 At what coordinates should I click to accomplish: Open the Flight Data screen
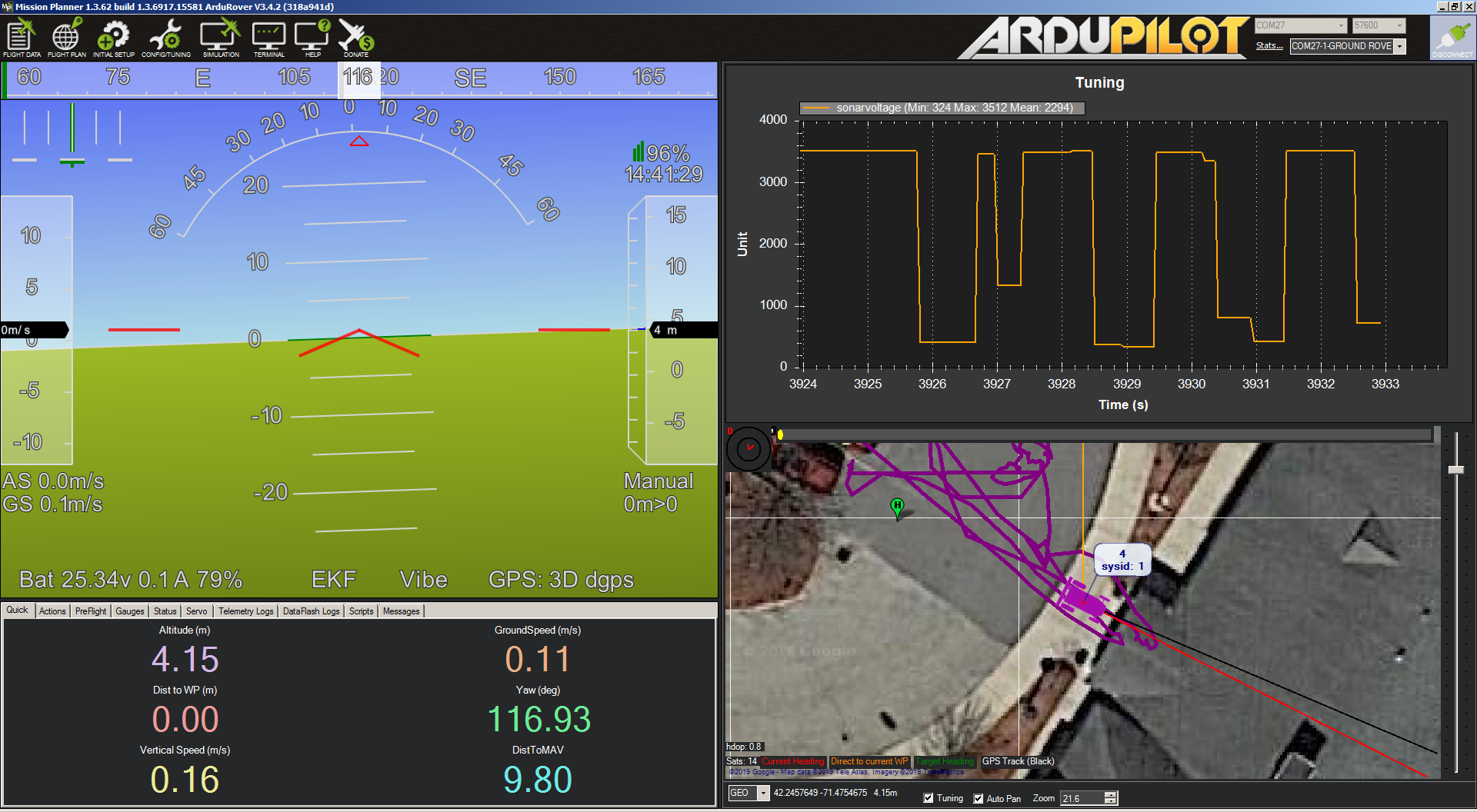click(x=22, y=38)
